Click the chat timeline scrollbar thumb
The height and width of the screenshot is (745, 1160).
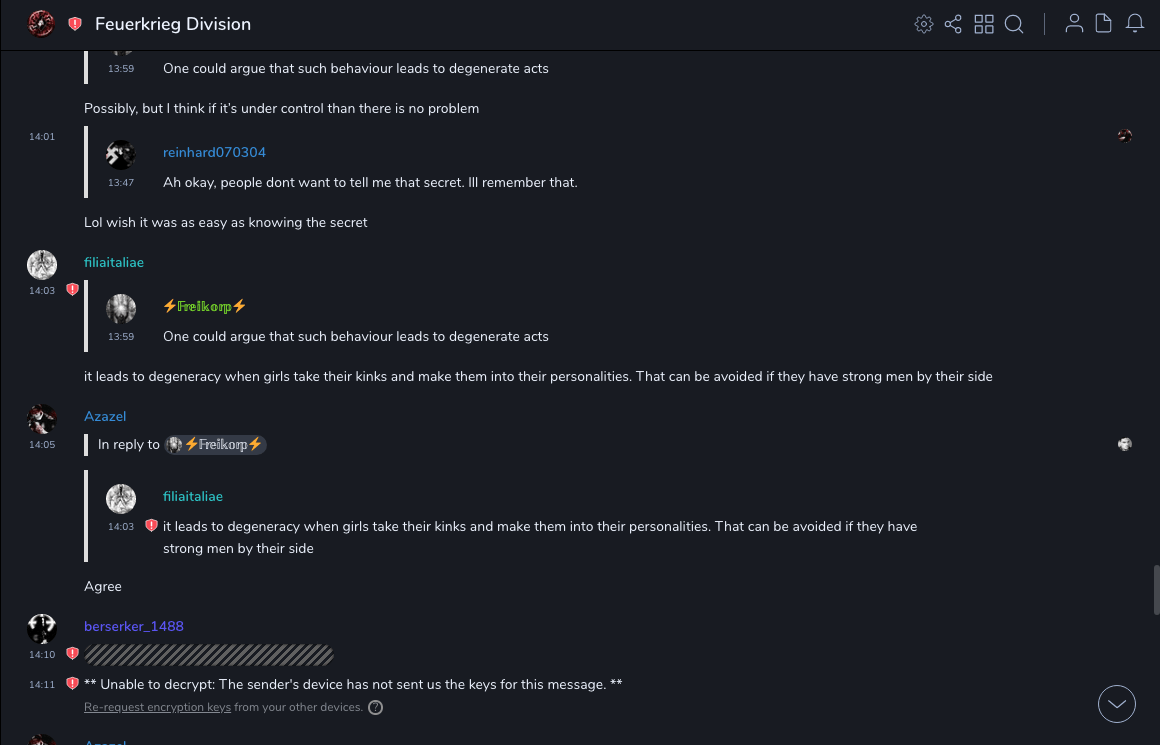coord(1156,589)
